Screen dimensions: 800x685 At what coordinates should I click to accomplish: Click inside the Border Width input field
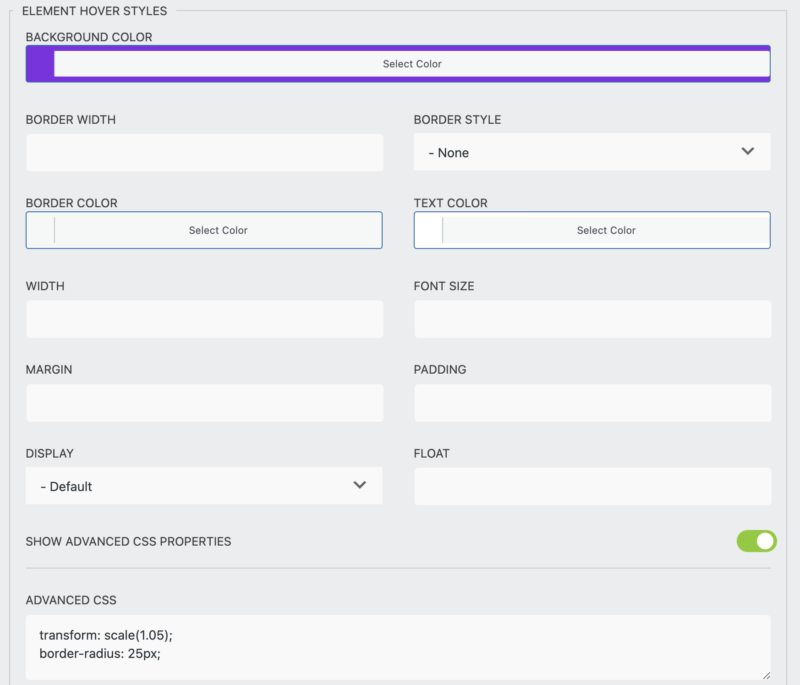coord(204,152)
